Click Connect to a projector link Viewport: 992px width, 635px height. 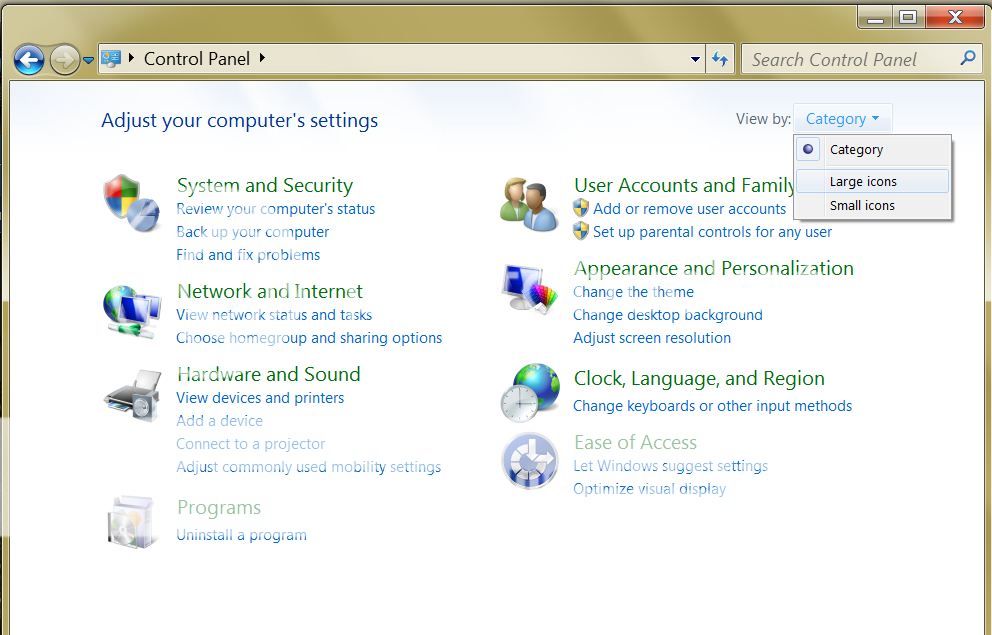[x=251, y=444]
